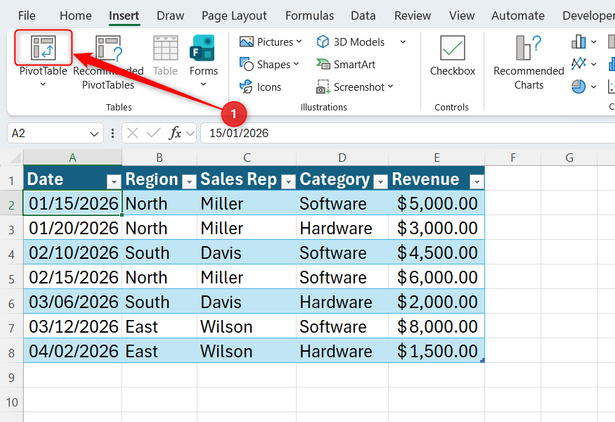
Task: Open Recommended PivotTables
Action: [108, 62]
